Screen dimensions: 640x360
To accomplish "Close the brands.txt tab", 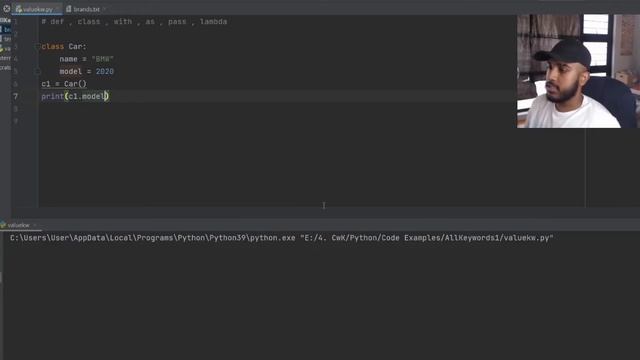I will pos(104,9).
